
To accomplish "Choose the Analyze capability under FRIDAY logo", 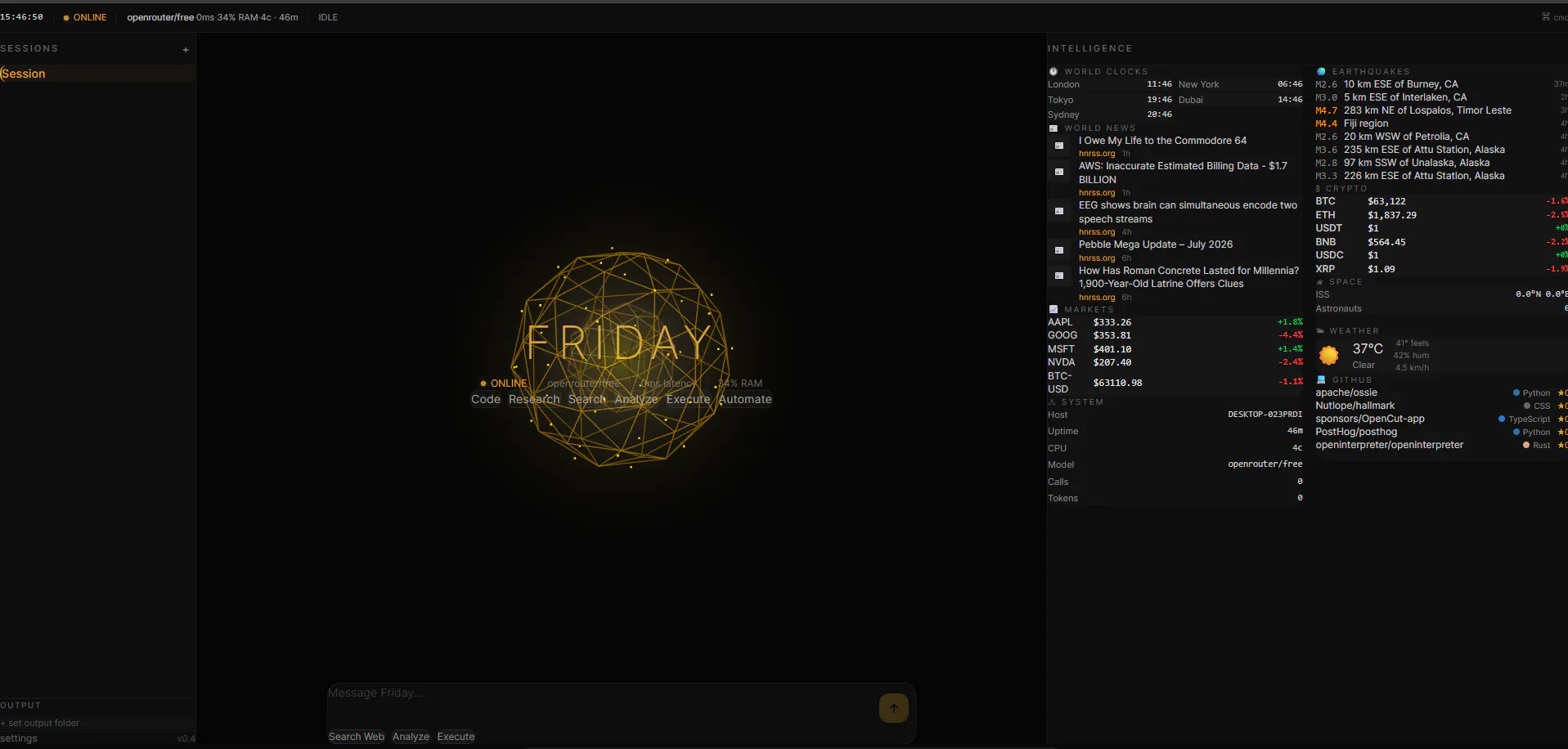I will (x=636, y=399).
